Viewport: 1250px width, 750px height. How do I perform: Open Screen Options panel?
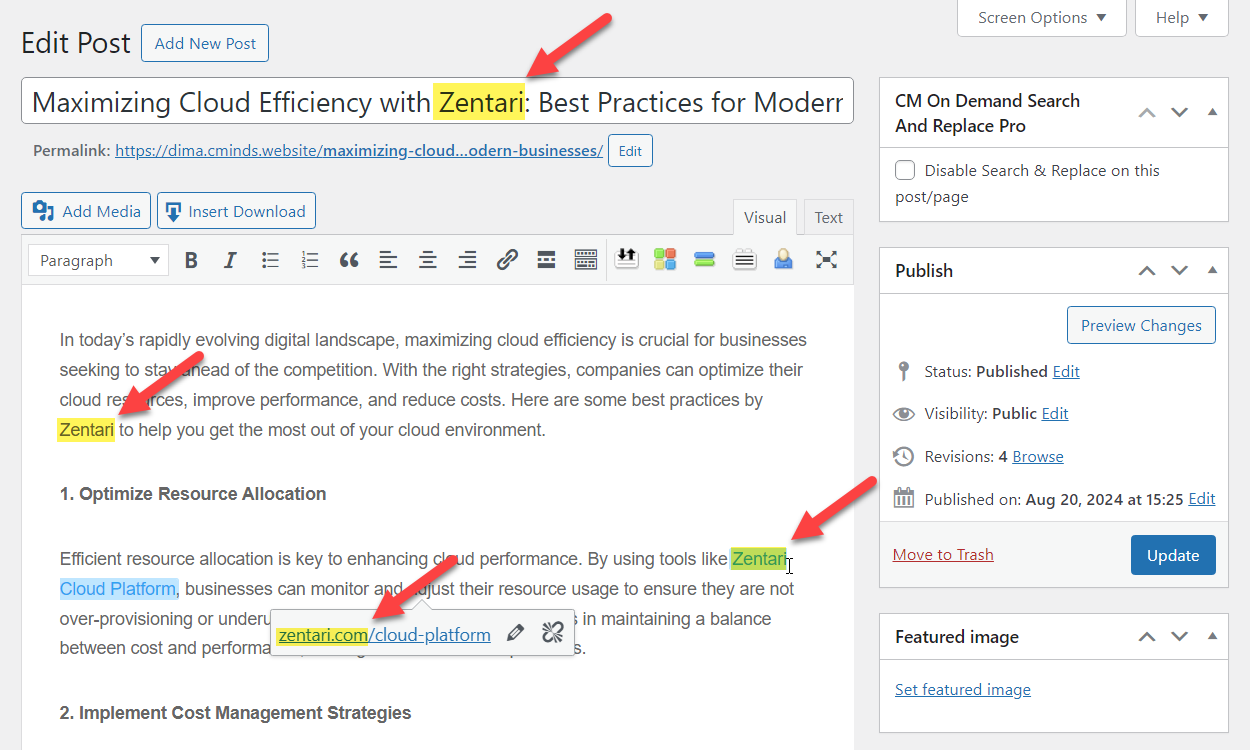pyautogui.click(x=1042, y=18)
